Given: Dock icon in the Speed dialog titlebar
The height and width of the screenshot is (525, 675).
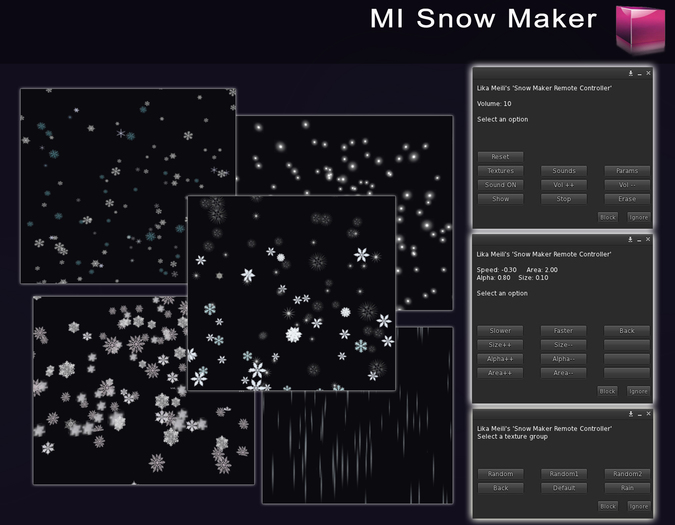Looking at the screenshot, I should click(x=630, y=239).
